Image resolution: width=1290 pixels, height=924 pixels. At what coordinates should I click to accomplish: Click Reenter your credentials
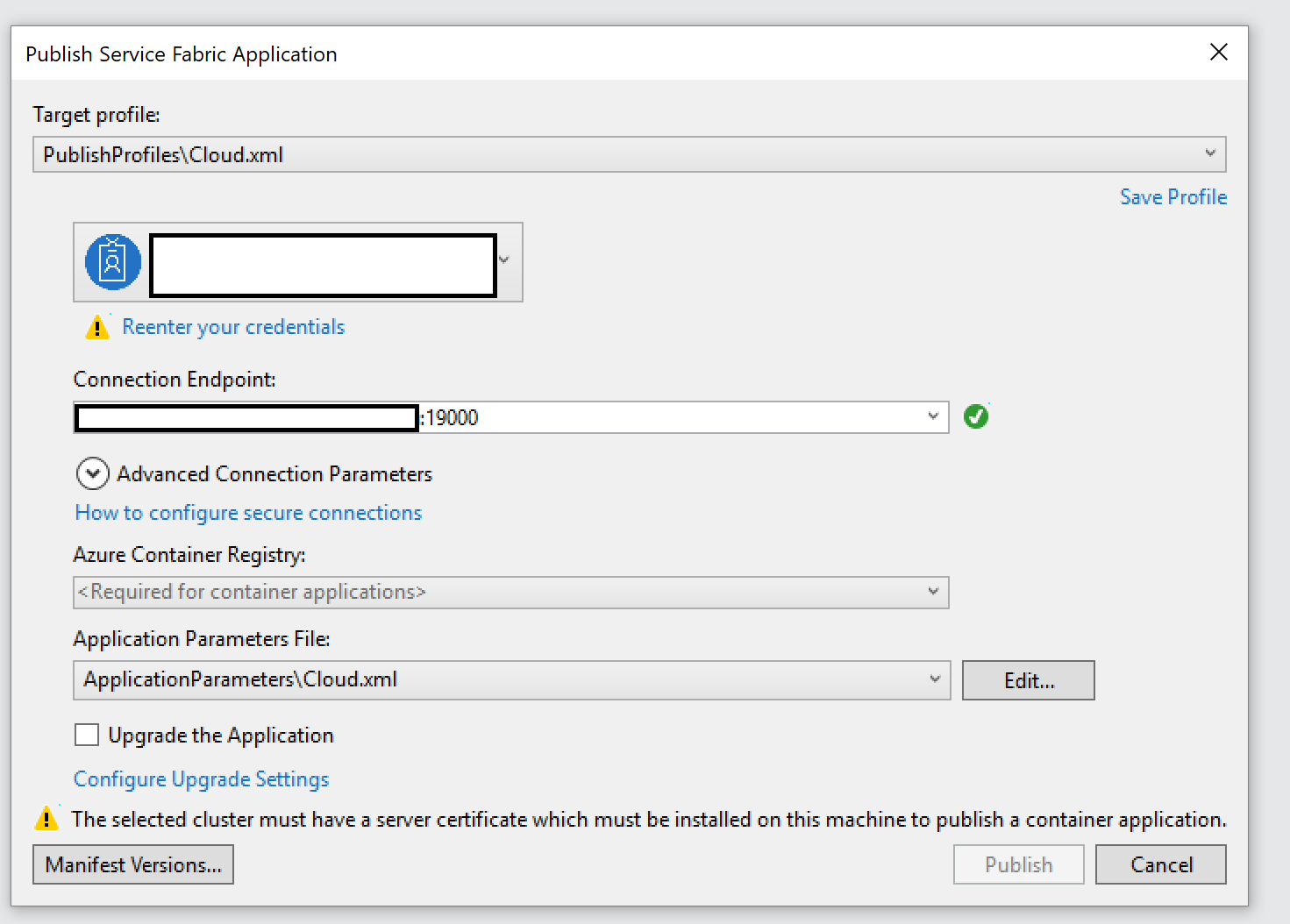pos(233,326)
